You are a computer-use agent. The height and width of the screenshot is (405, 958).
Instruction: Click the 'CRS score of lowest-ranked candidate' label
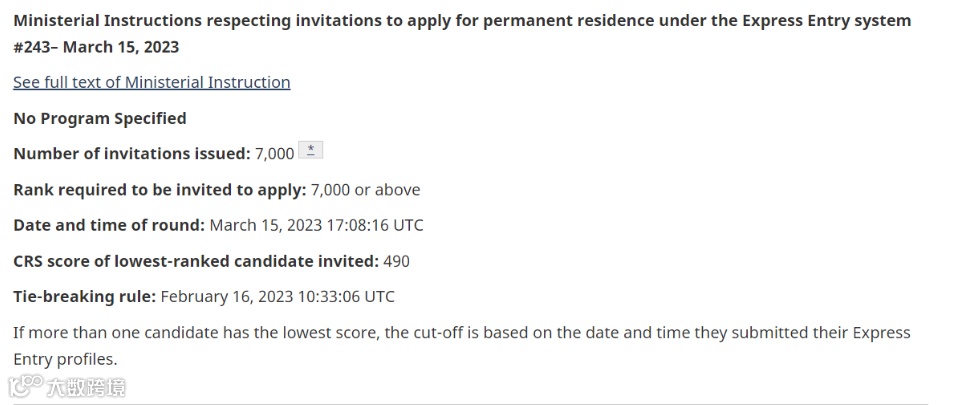coord(196,261)
